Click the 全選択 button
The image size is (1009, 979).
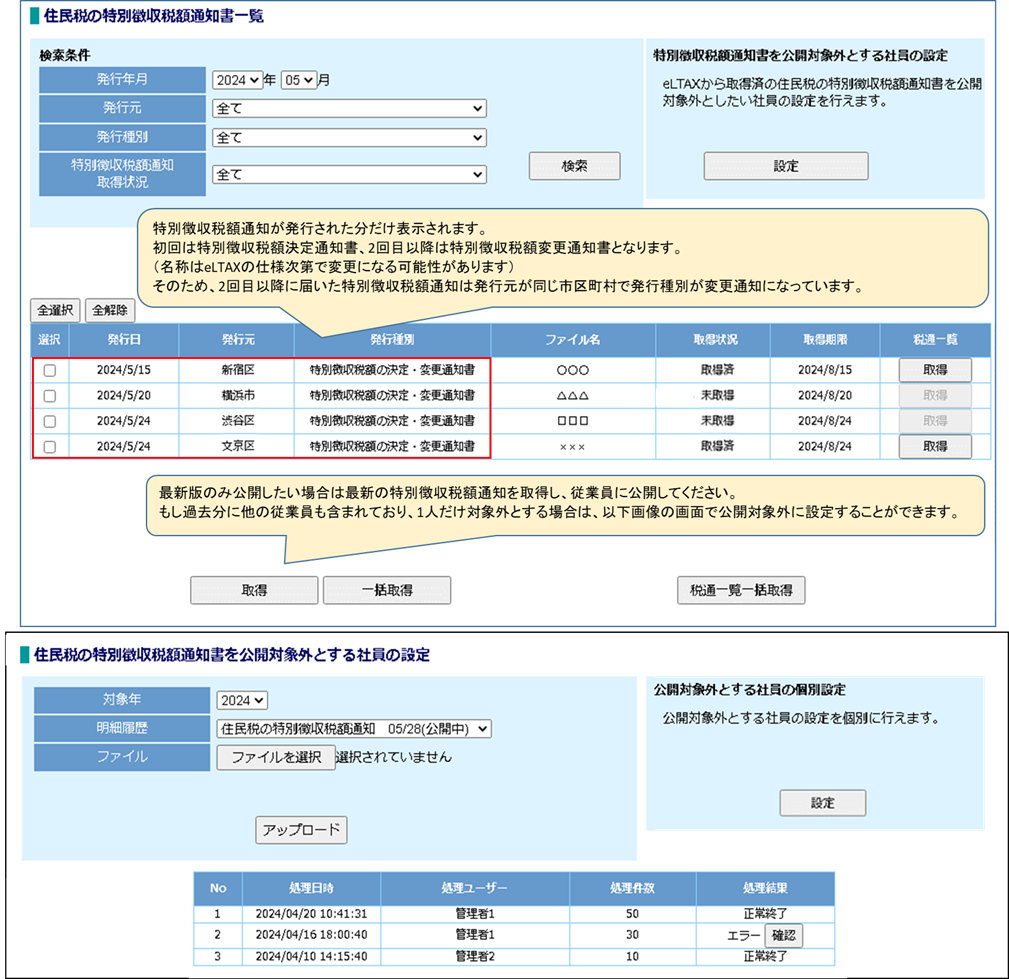(x=54, y=310)
